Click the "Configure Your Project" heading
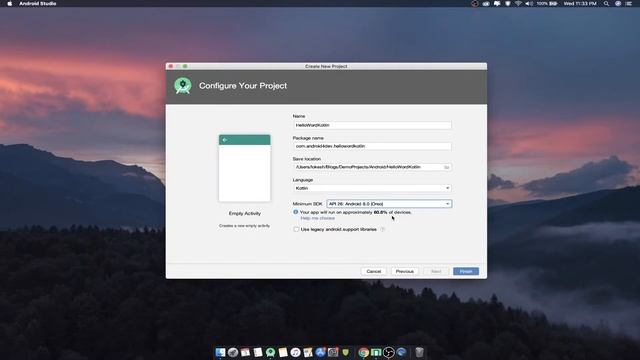The image size is (640, 360). click(243, 86)
